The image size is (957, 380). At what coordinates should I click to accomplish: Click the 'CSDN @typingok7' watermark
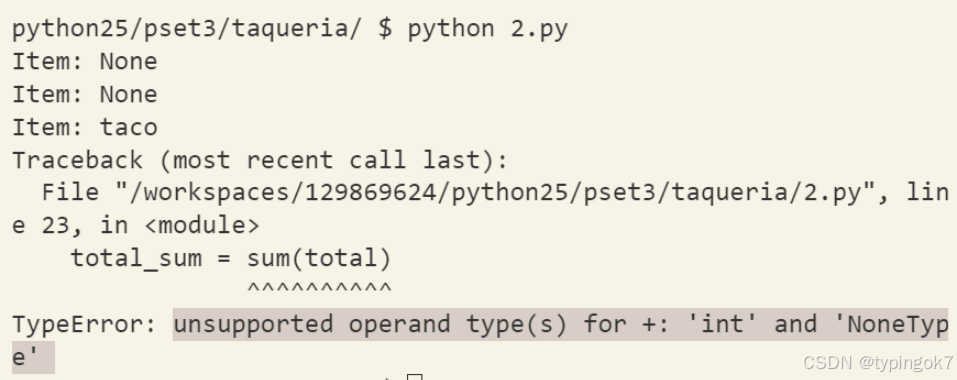878,363
